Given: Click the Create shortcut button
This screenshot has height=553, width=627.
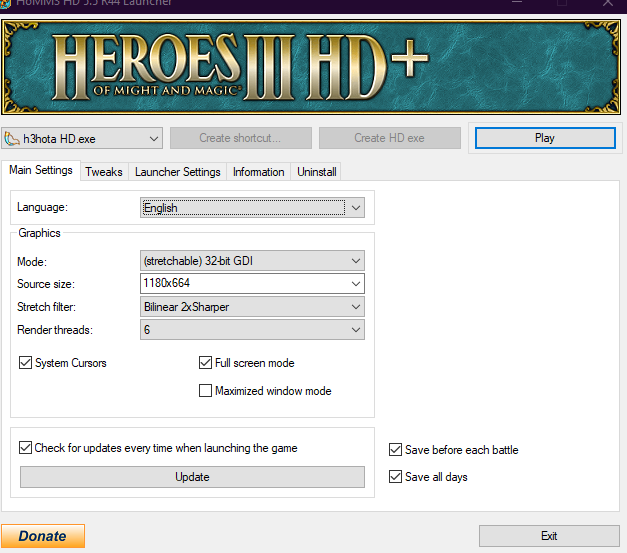Looking at the screenshot, I should click(x=241, y=138).
